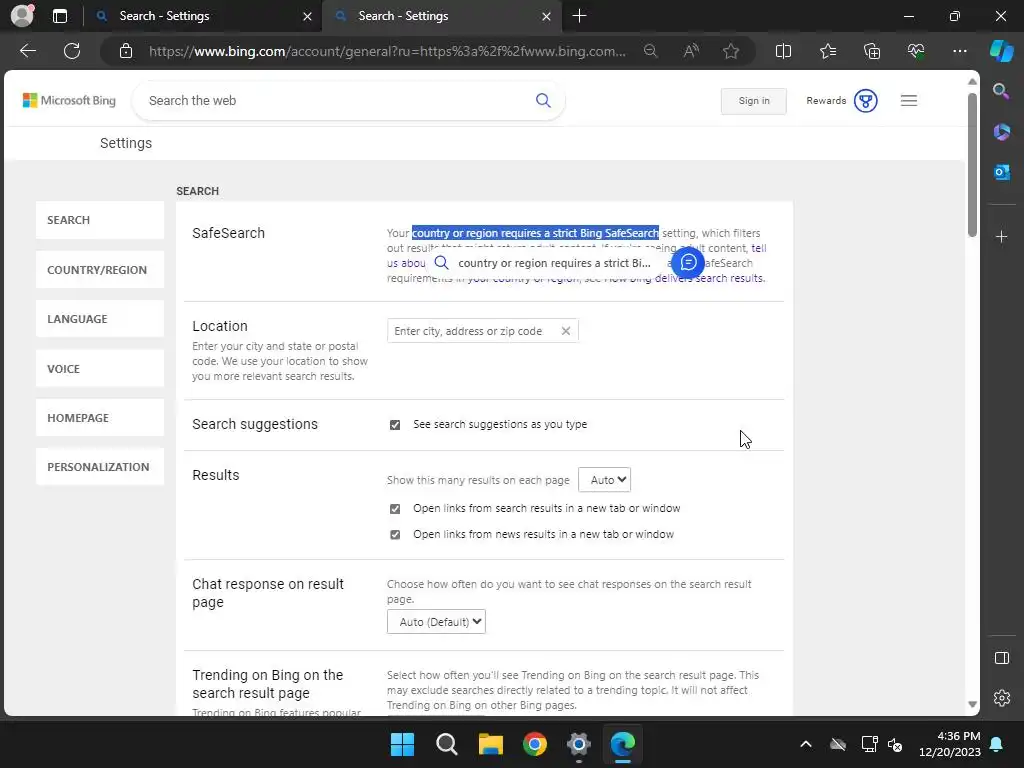Open sidebar settings gear

pos(1002,698)
